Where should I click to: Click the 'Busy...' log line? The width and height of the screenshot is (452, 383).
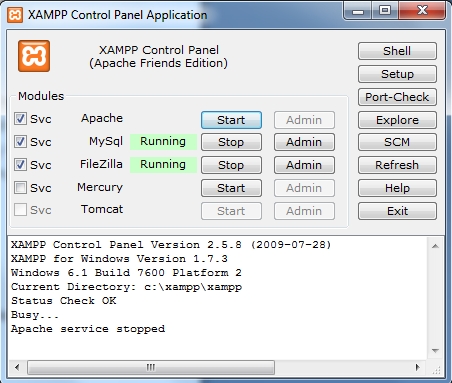[x=35, y=315]
